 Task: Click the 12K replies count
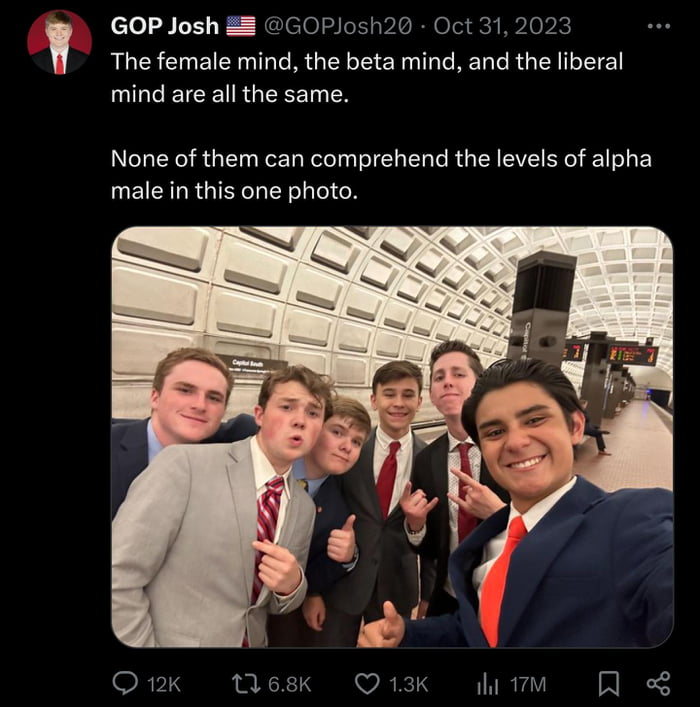click(163, 684)
